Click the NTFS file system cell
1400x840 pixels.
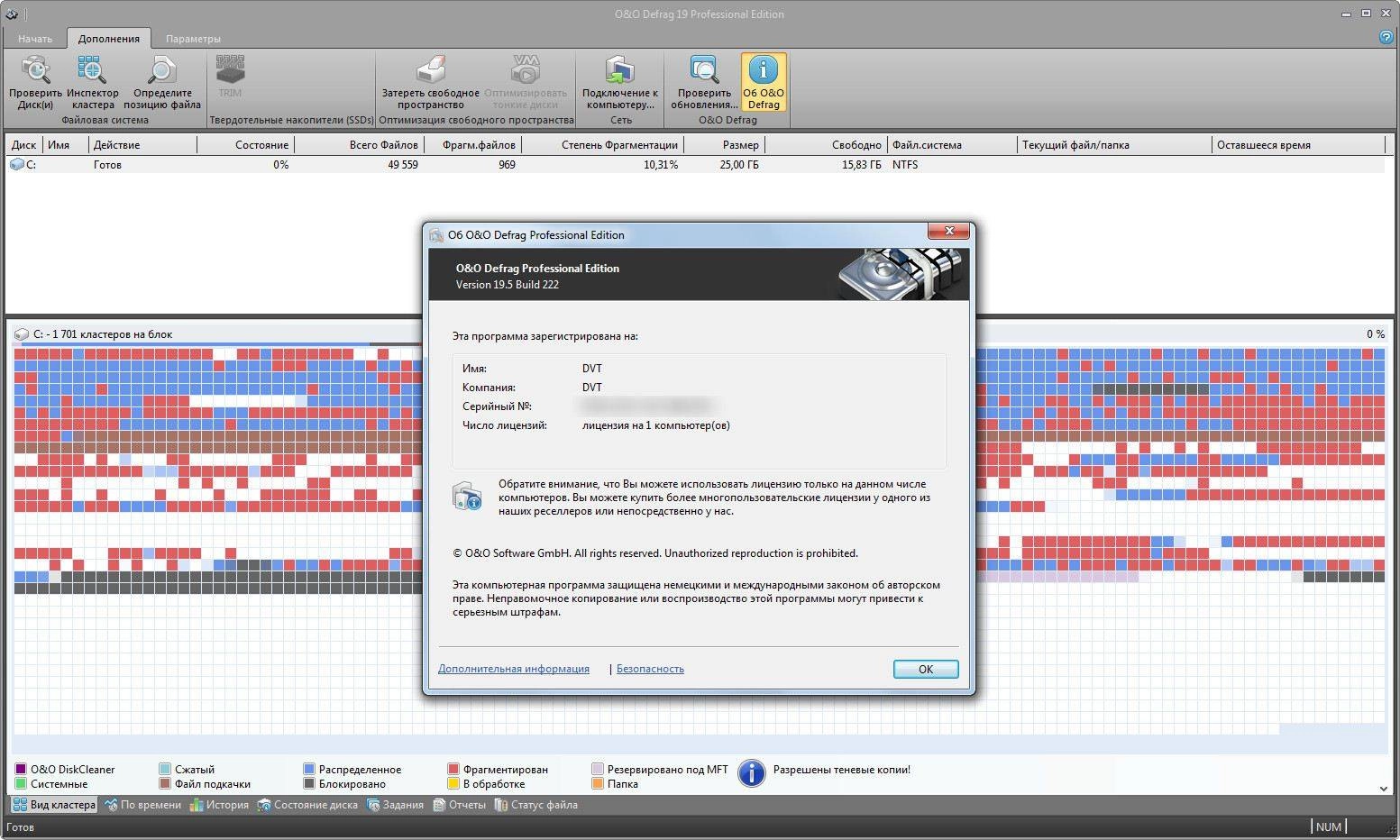[905, 165]
